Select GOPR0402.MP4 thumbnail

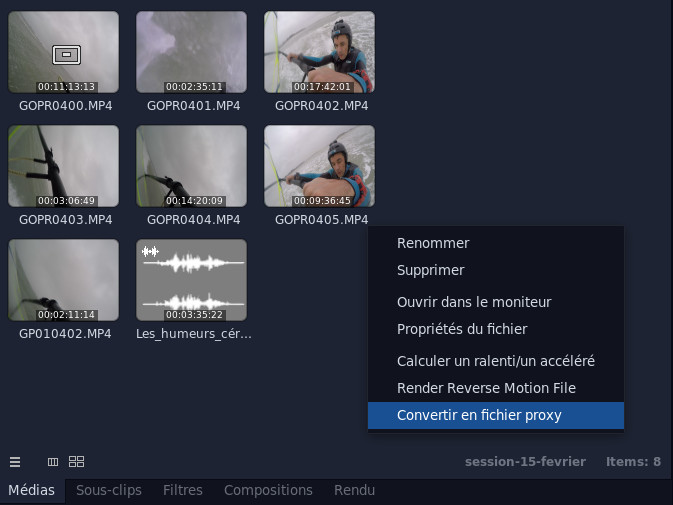click(319, 52)
